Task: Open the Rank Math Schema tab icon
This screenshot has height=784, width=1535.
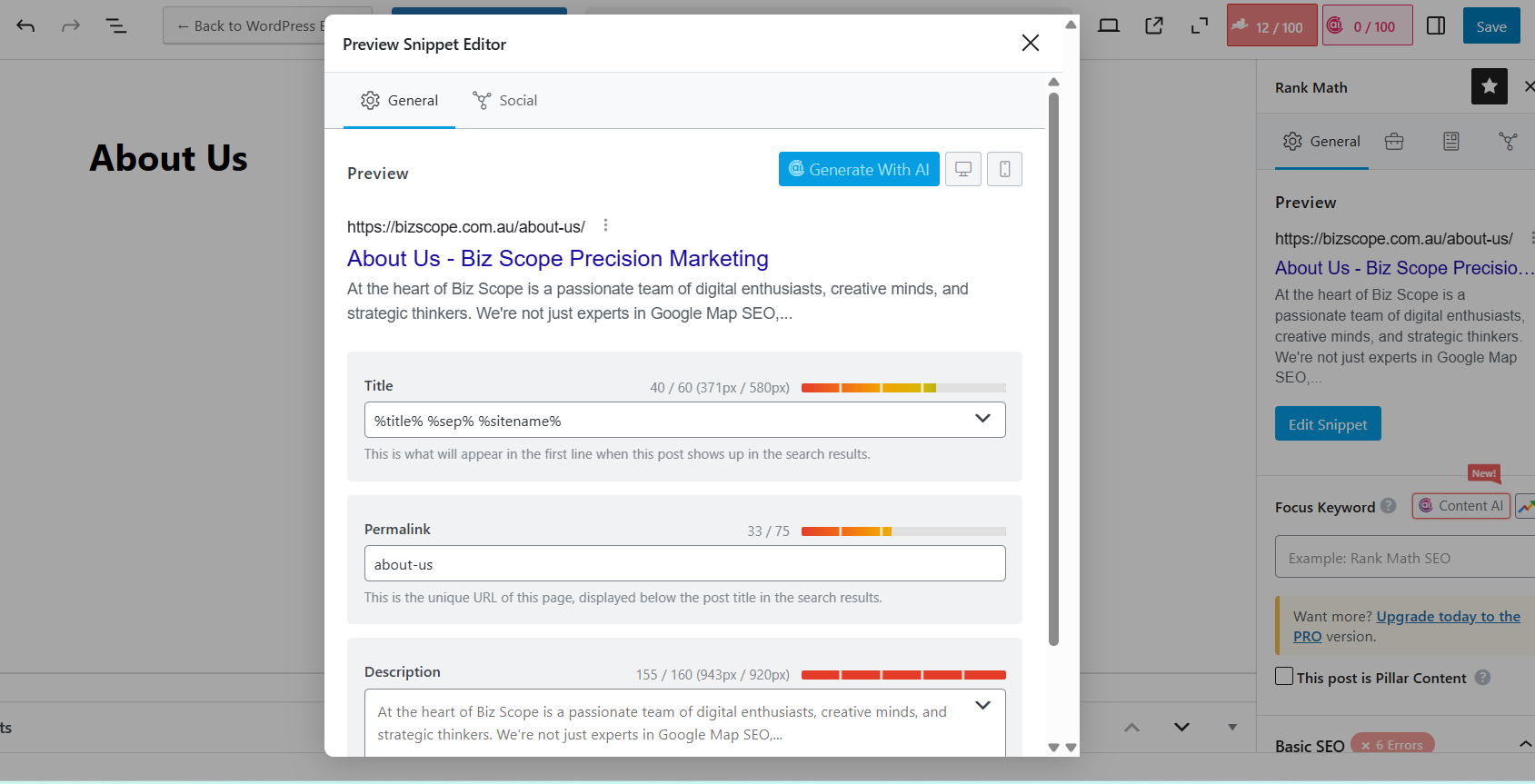Action: (x=1450, y=141)
